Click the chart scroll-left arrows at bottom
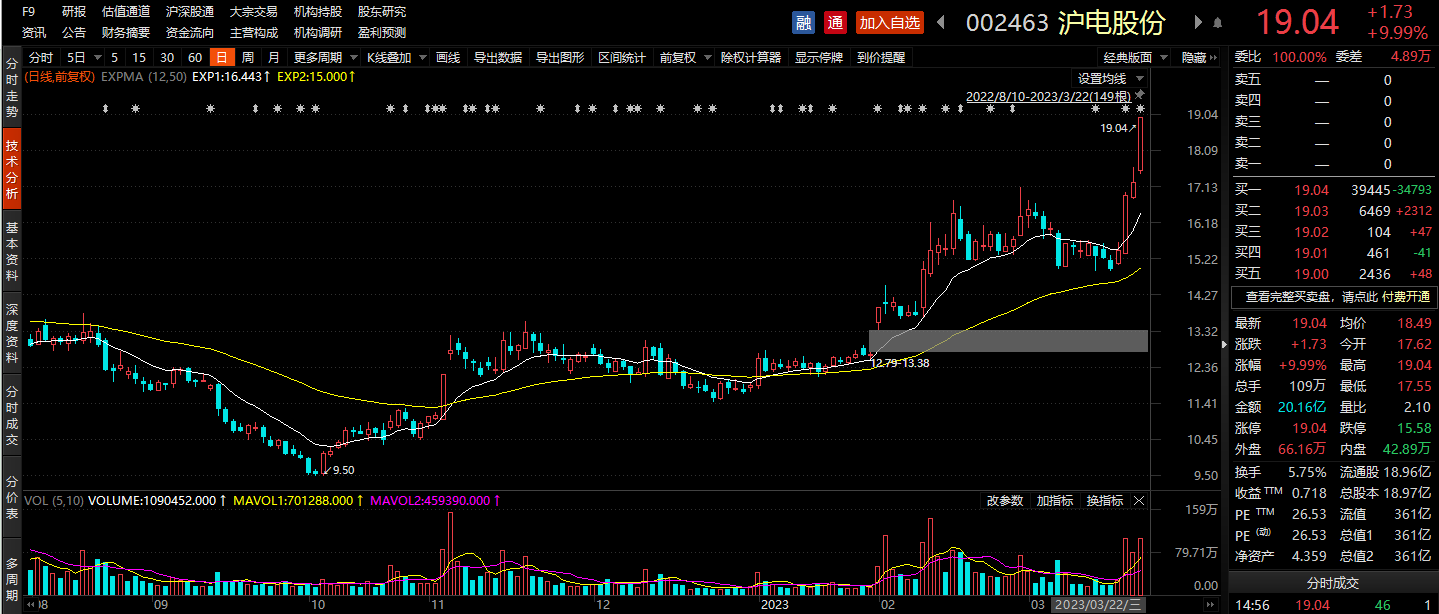The image size is (1439, 614). [31, 606]
